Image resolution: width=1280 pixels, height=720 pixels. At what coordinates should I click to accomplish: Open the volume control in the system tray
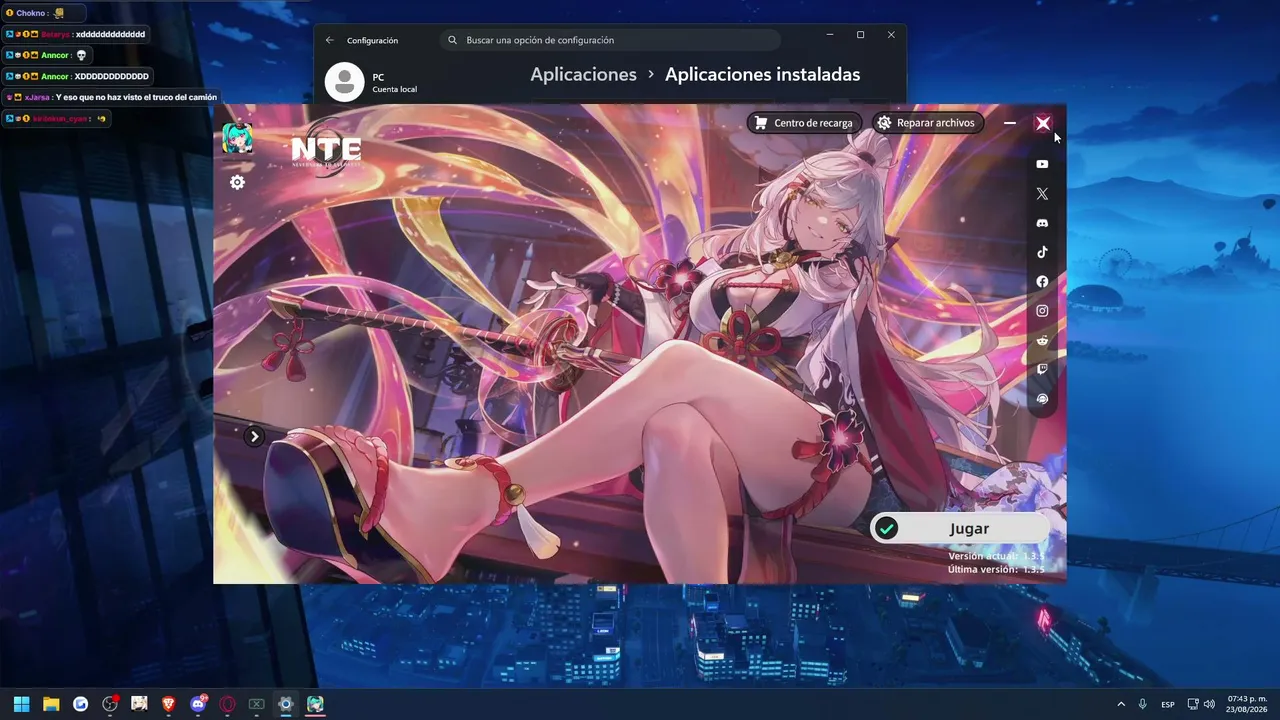point(1210,704)
